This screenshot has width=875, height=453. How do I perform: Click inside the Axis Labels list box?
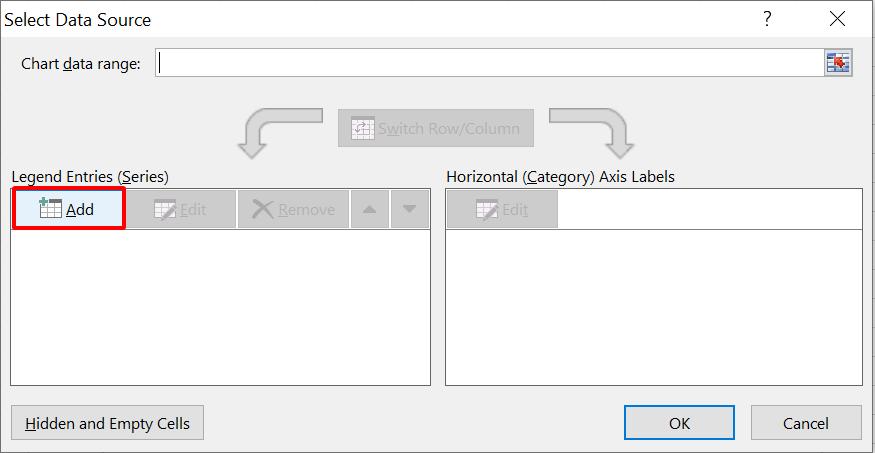(653, 306)
